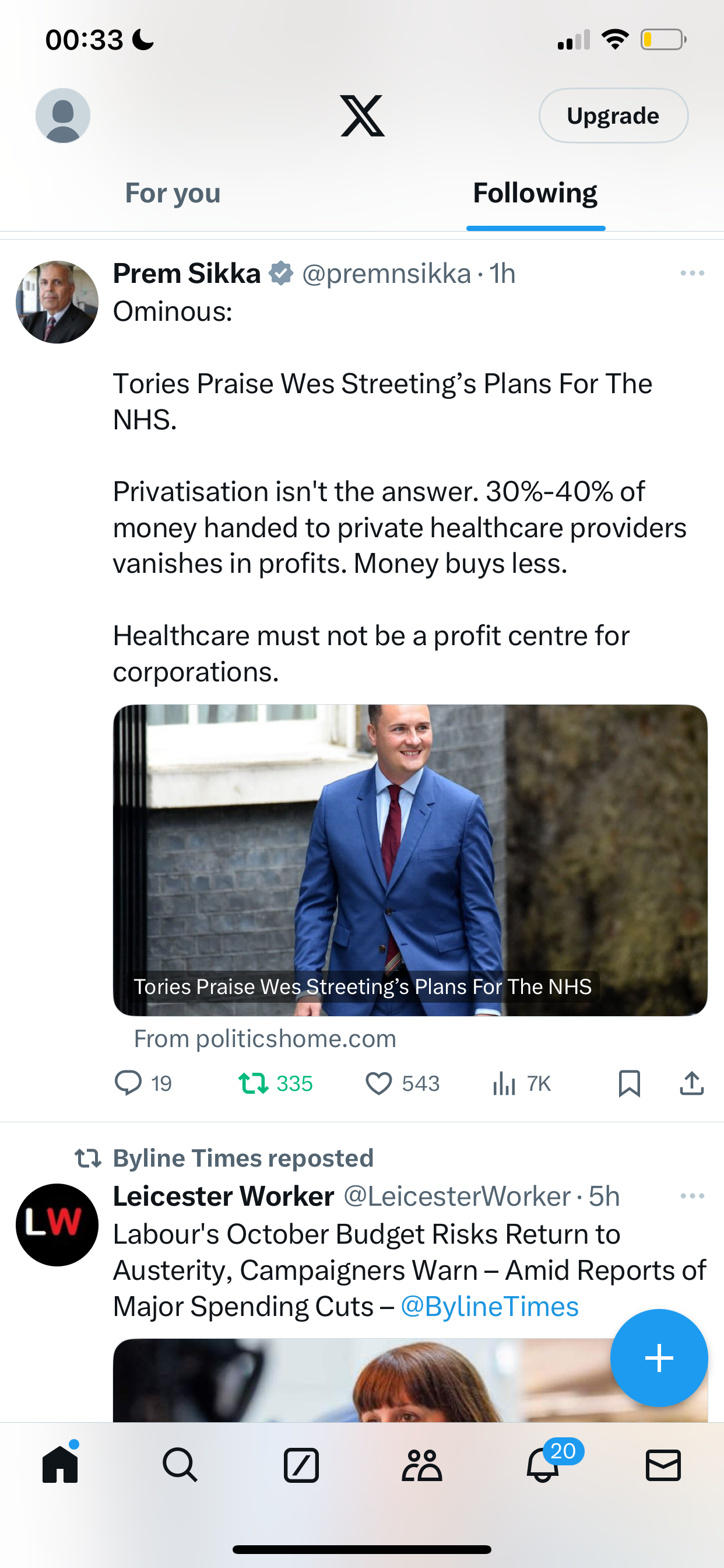724x1568 pixels.
Task: Open the @BylineTimes mention link
Action: (490, 1307)
